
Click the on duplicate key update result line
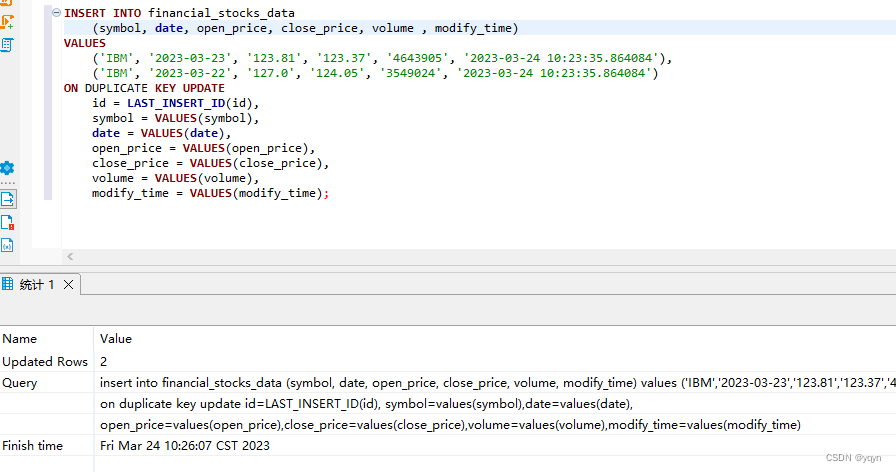tap(366, 404)
